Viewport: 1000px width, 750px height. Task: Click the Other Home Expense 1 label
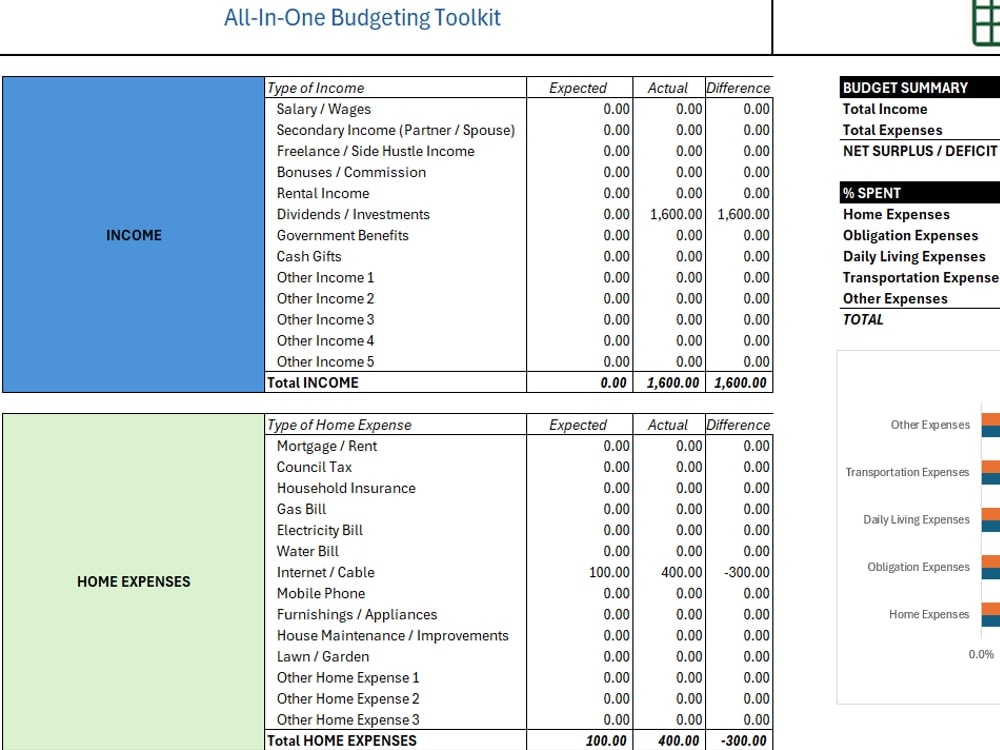pos(348,677)
